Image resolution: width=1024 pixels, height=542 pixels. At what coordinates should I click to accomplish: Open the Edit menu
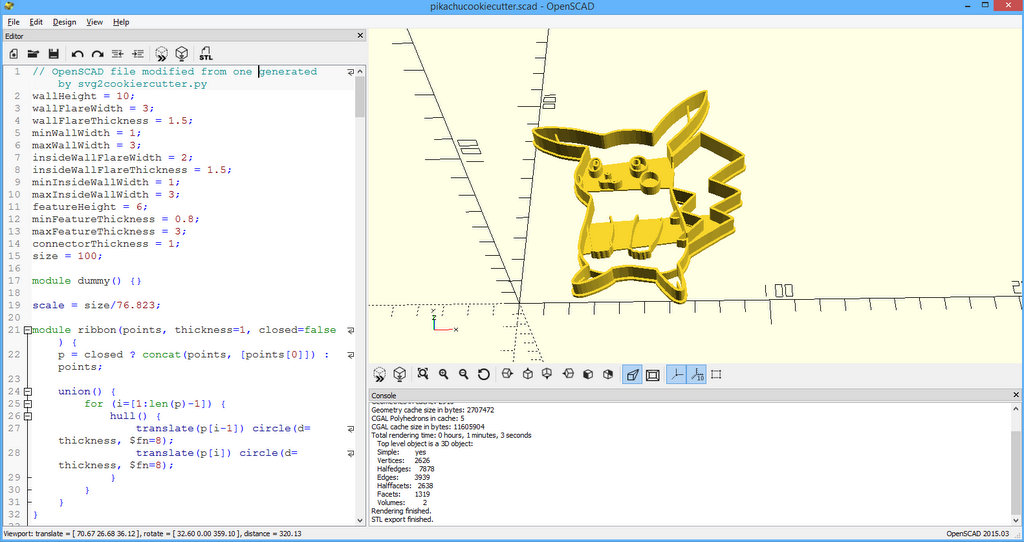pos(36,22)
